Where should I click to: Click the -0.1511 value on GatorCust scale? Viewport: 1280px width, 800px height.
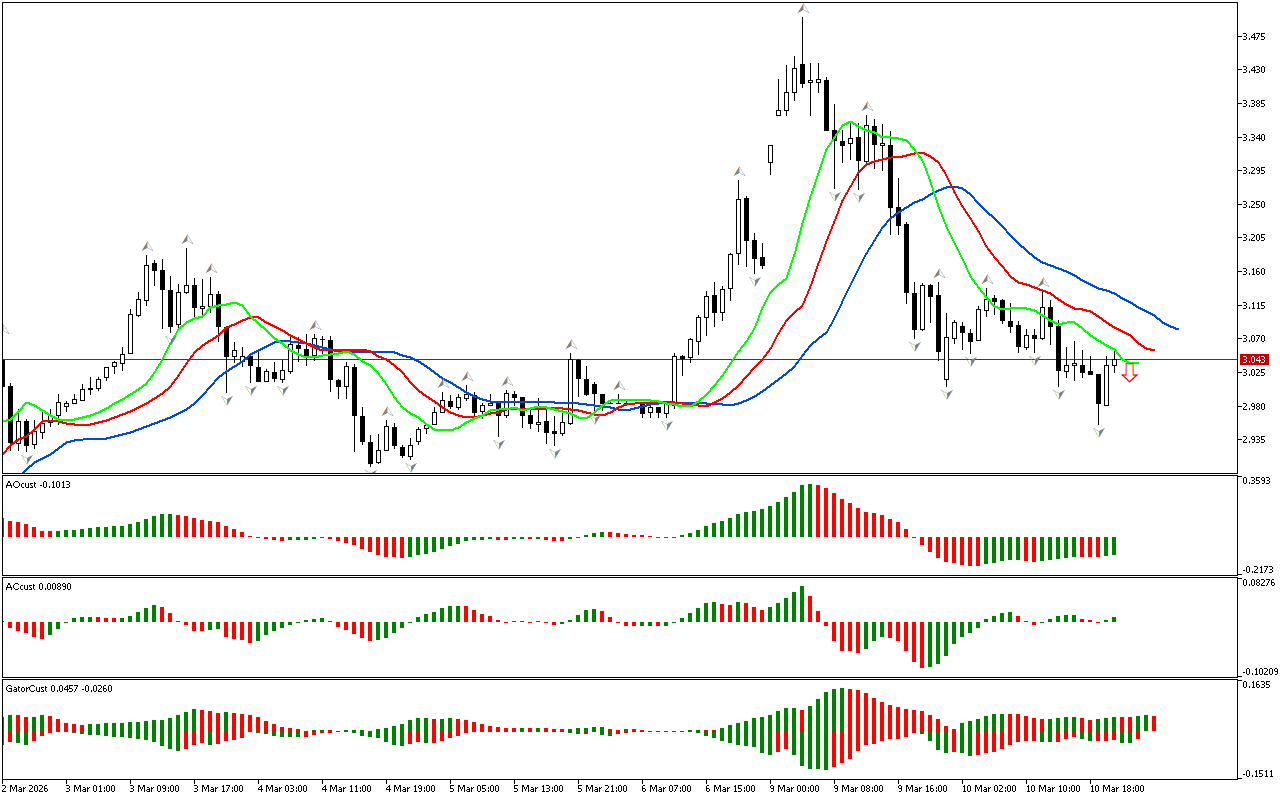click(1256, 773)
